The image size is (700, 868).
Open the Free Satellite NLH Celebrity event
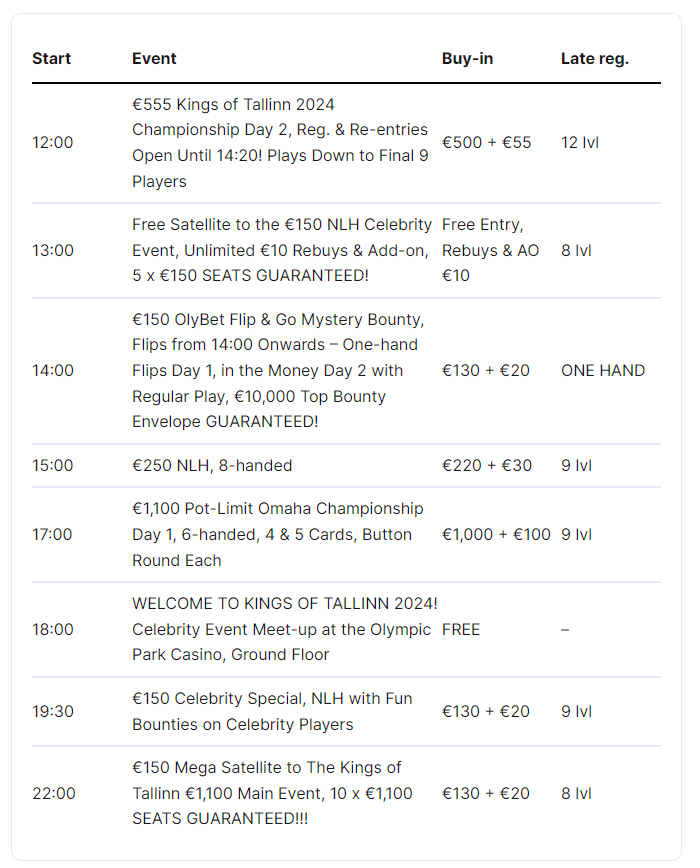pos(281,250)
